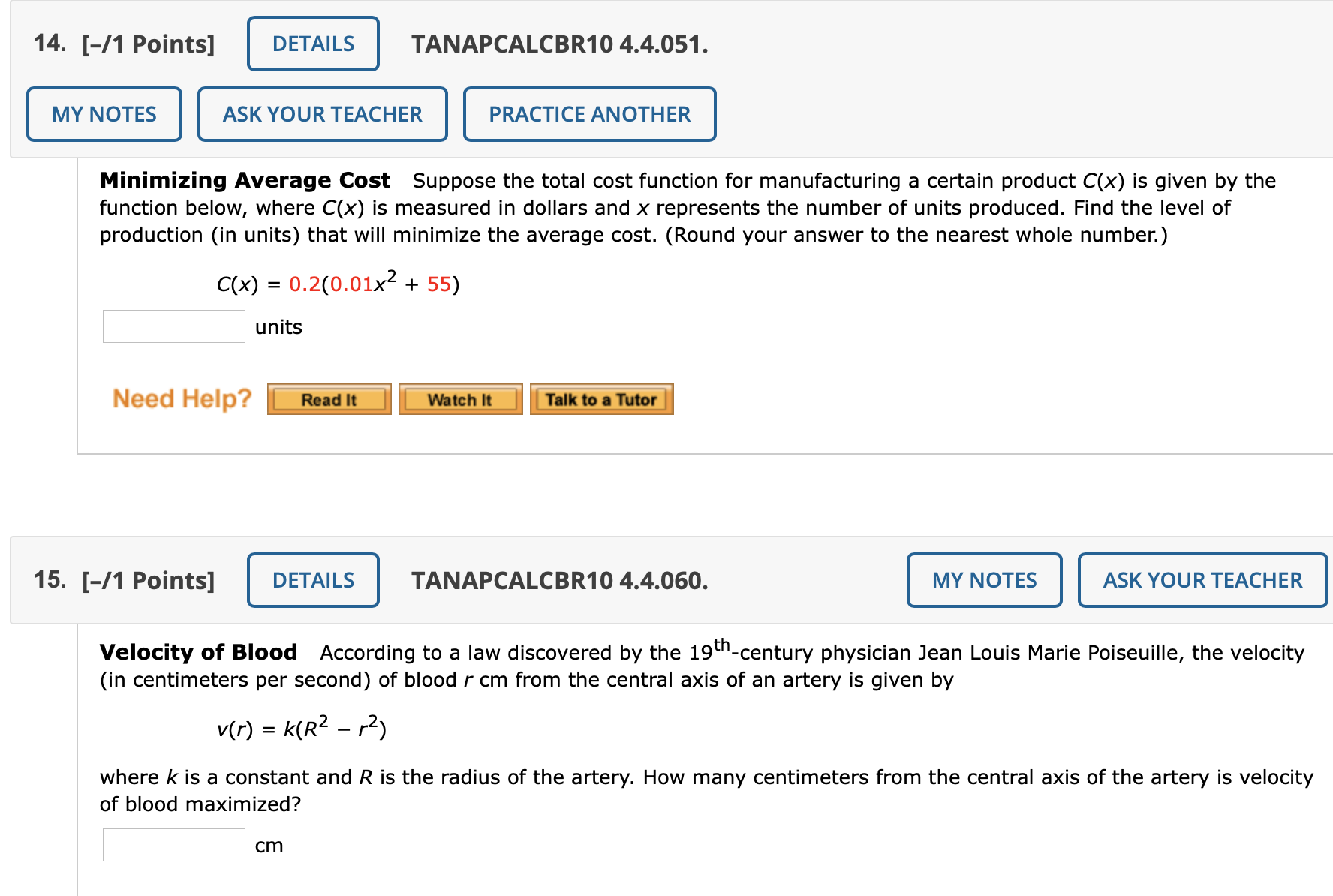Viewport: 1333px width, 896px height.
Task: Click the Minimizing Average Cost heading
Action: pos(245,181)
